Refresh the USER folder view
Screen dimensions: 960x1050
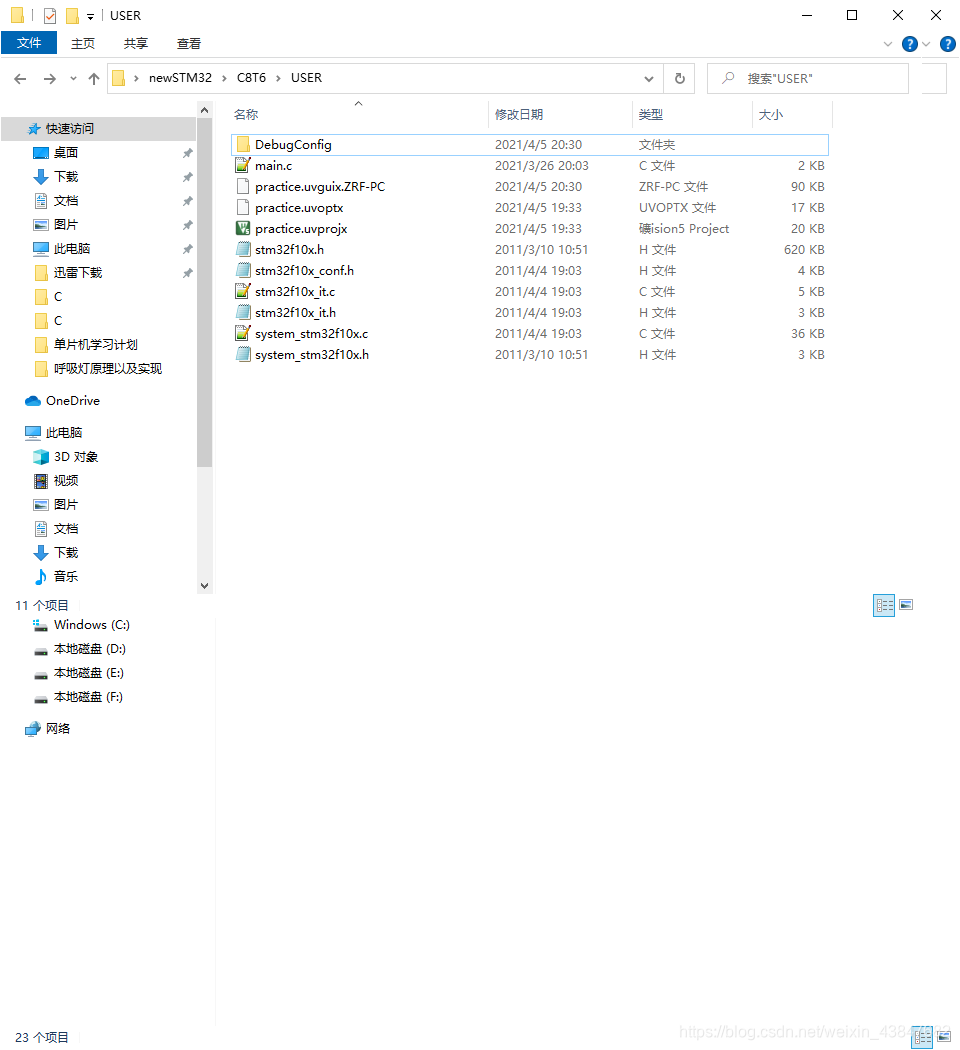[679, 79]
